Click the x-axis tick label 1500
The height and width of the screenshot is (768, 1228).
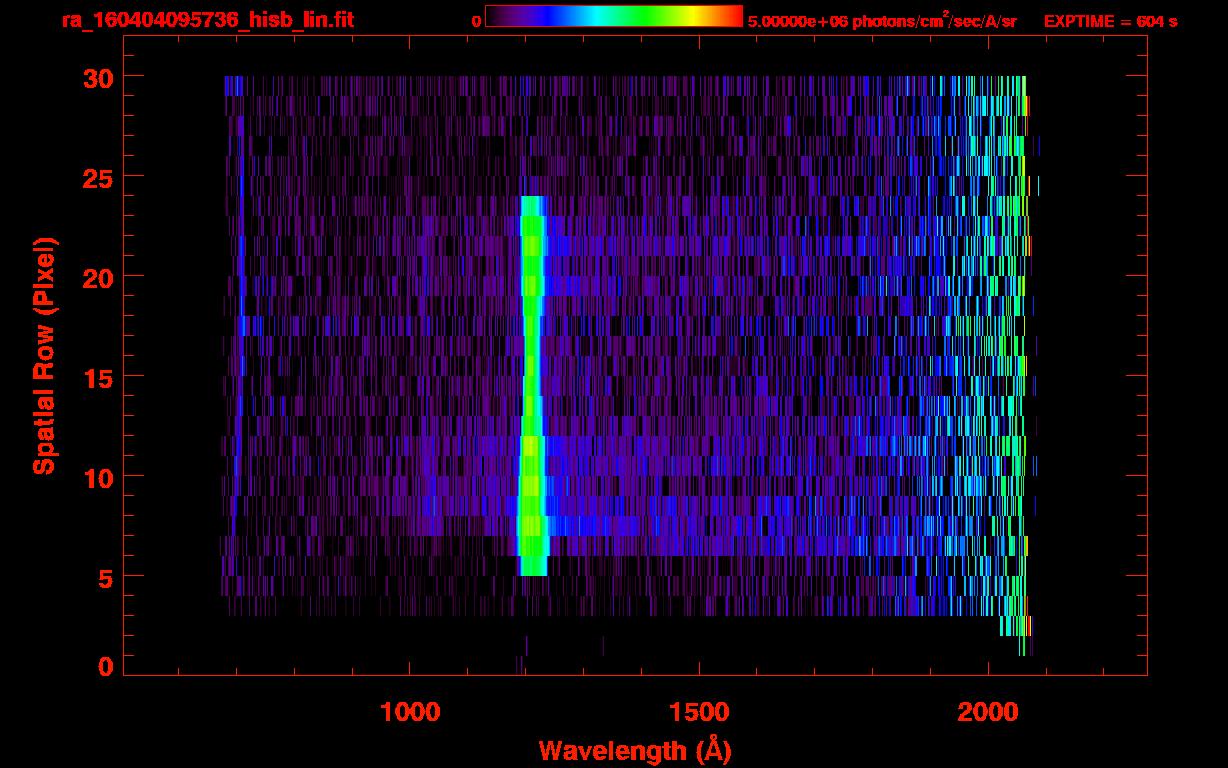(699, 712)
